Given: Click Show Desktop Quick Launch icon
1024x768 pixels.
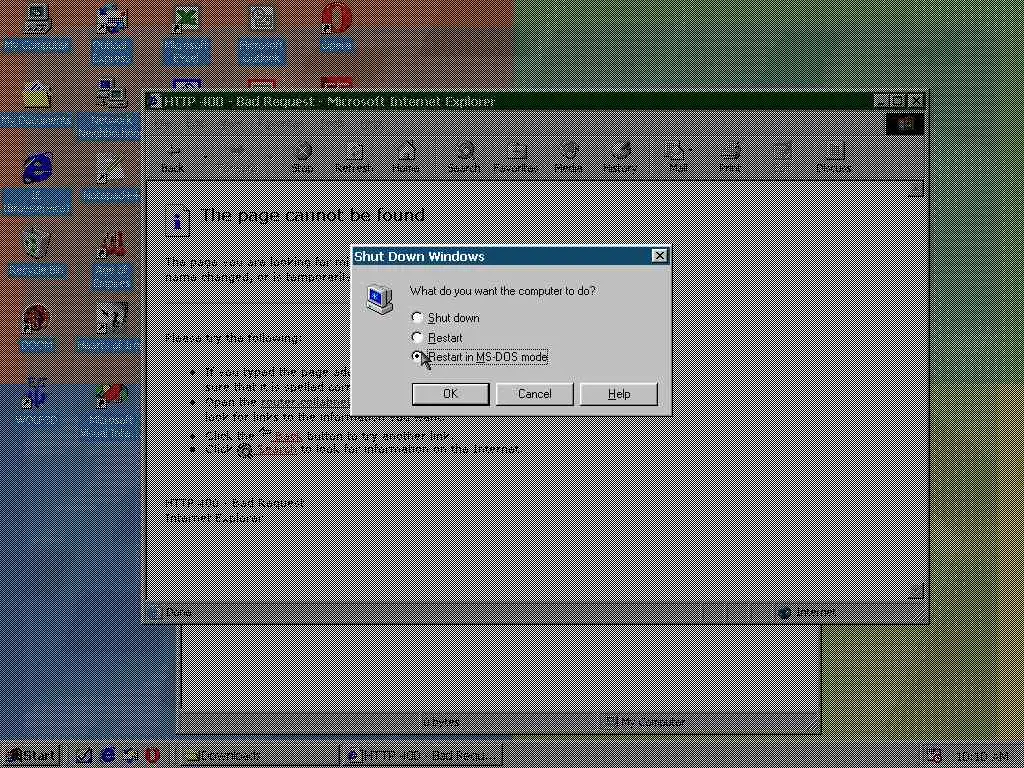Looking at the screenshot, I should (84, 756).
